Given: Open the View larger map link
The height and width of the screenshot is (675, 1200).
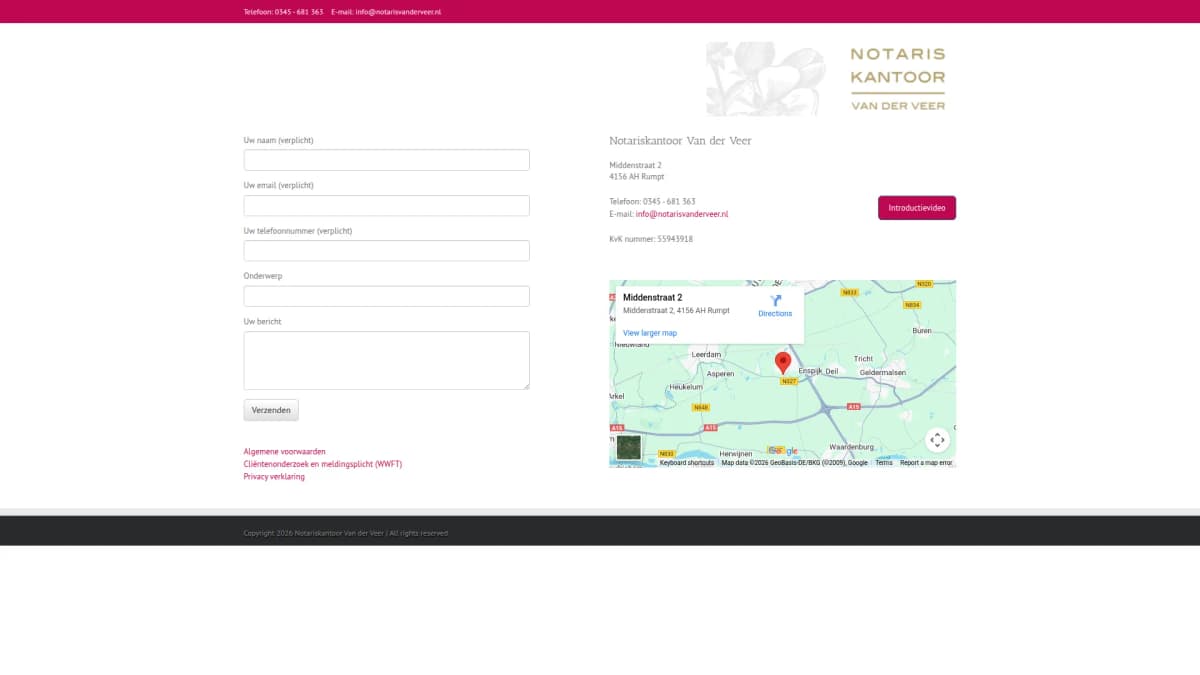Looking at the screenshot, I should (x=649, y=333).
